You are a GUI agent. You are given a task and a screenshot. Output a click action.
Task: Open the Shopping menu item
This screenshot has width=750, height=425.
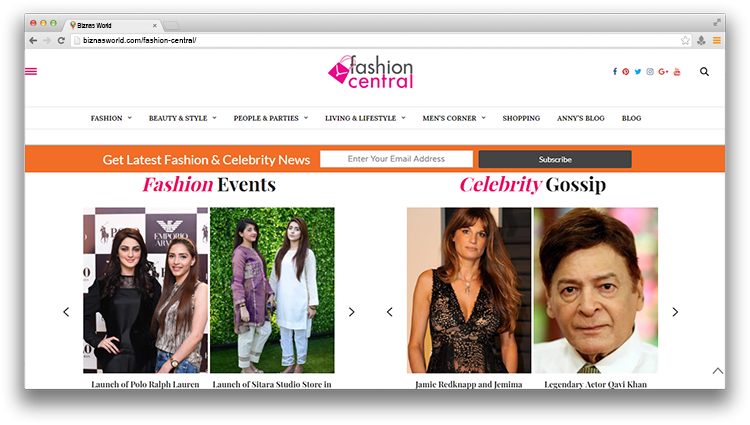click(x=521, y=118)
